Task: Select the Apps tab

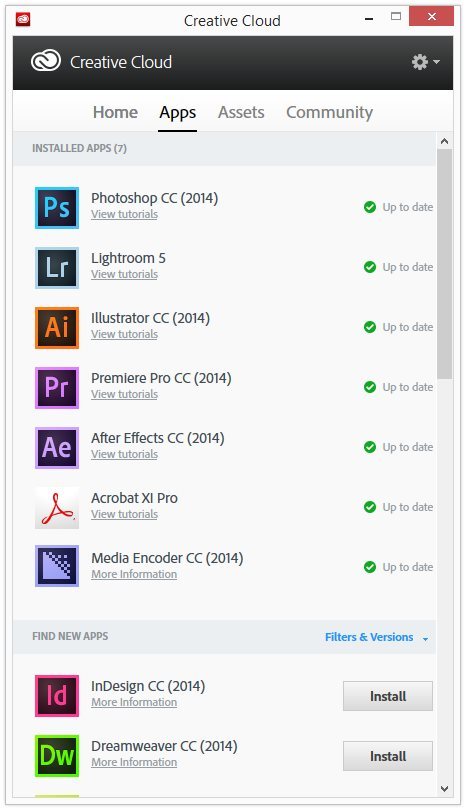Action: [x=177, y=113]
